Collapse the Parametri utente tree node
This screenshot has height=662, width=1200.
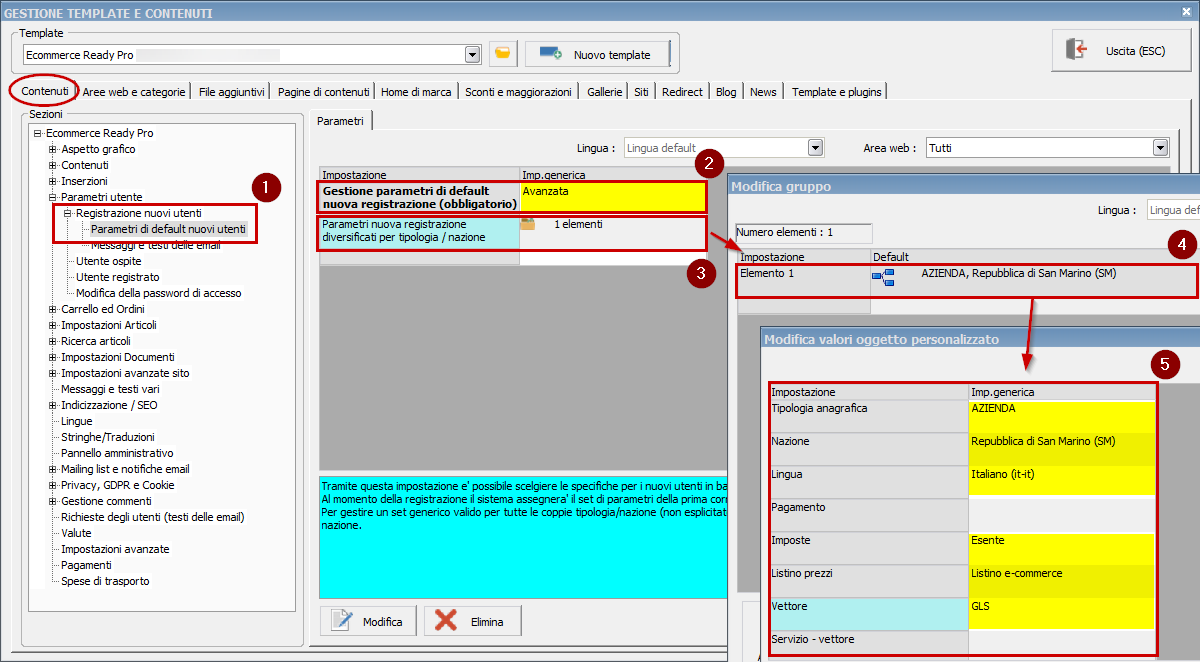click(x=53, y=197)
